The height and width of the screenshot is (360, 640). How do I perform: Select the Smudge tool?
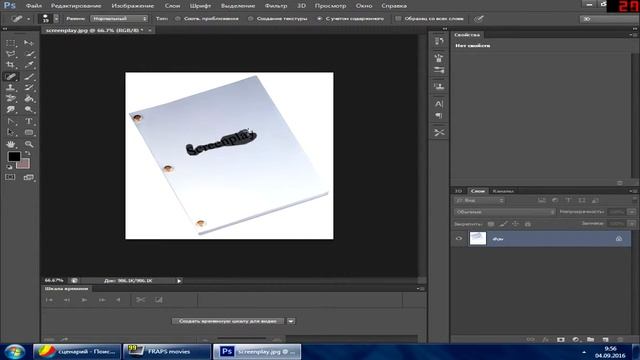[x=11, y=109]
